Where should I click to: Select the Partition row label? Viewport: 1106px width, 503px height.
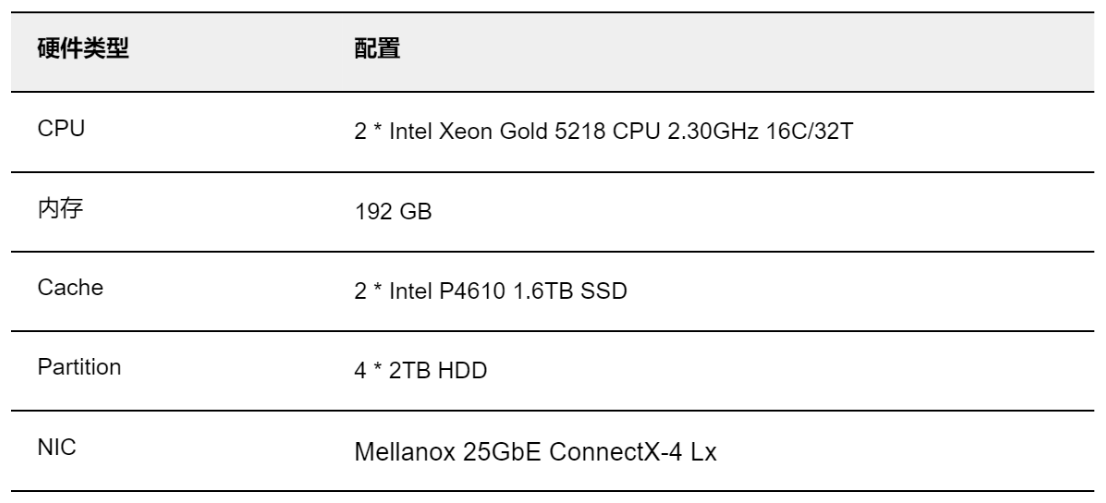(80, 368)
